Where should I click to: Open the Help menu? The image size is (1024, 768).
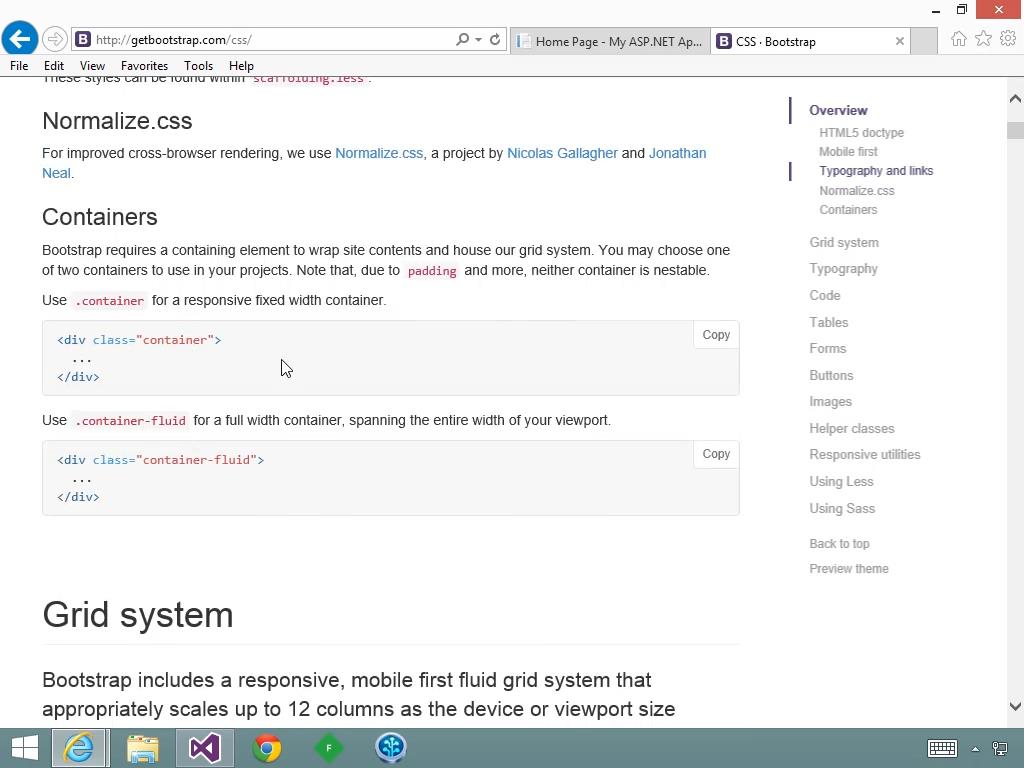tap(241, 66)
